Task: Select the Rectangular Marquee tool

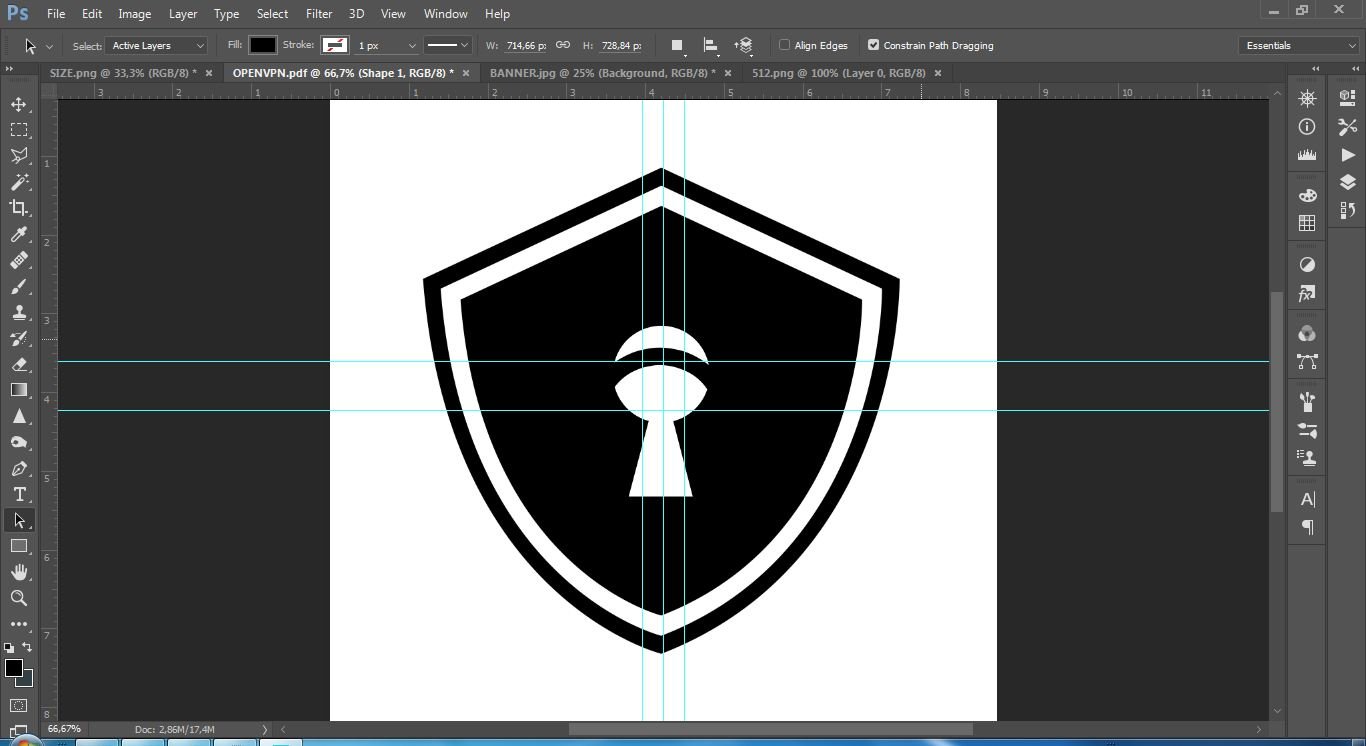Action: click(x=19, y=130)
